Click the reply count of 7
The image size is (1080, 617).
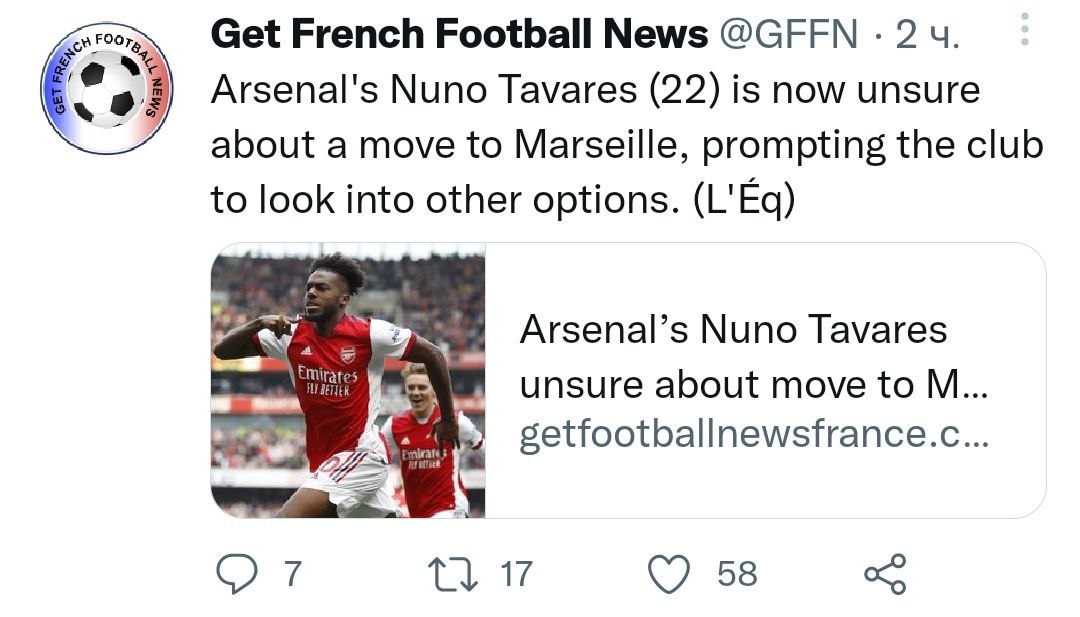292,574
